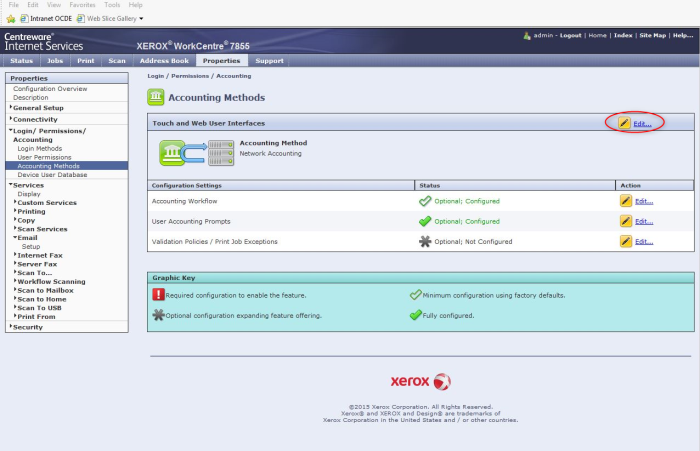Click the favorites star icon in browser bar
The image size is (700, 451).
pos(11,18)
